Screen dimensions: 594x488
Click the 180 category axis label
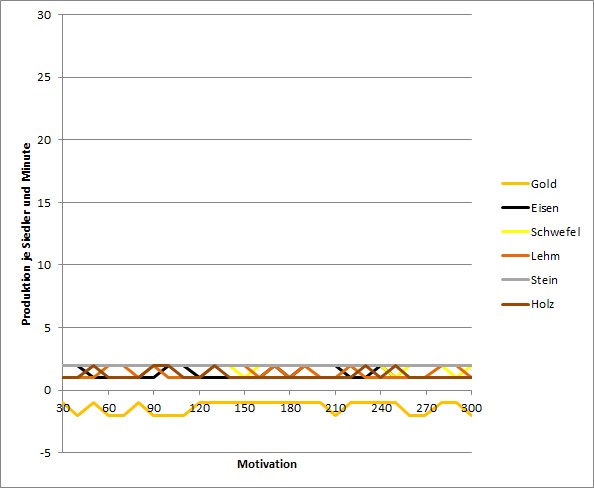pyautogui.click(x=290, y=408)
